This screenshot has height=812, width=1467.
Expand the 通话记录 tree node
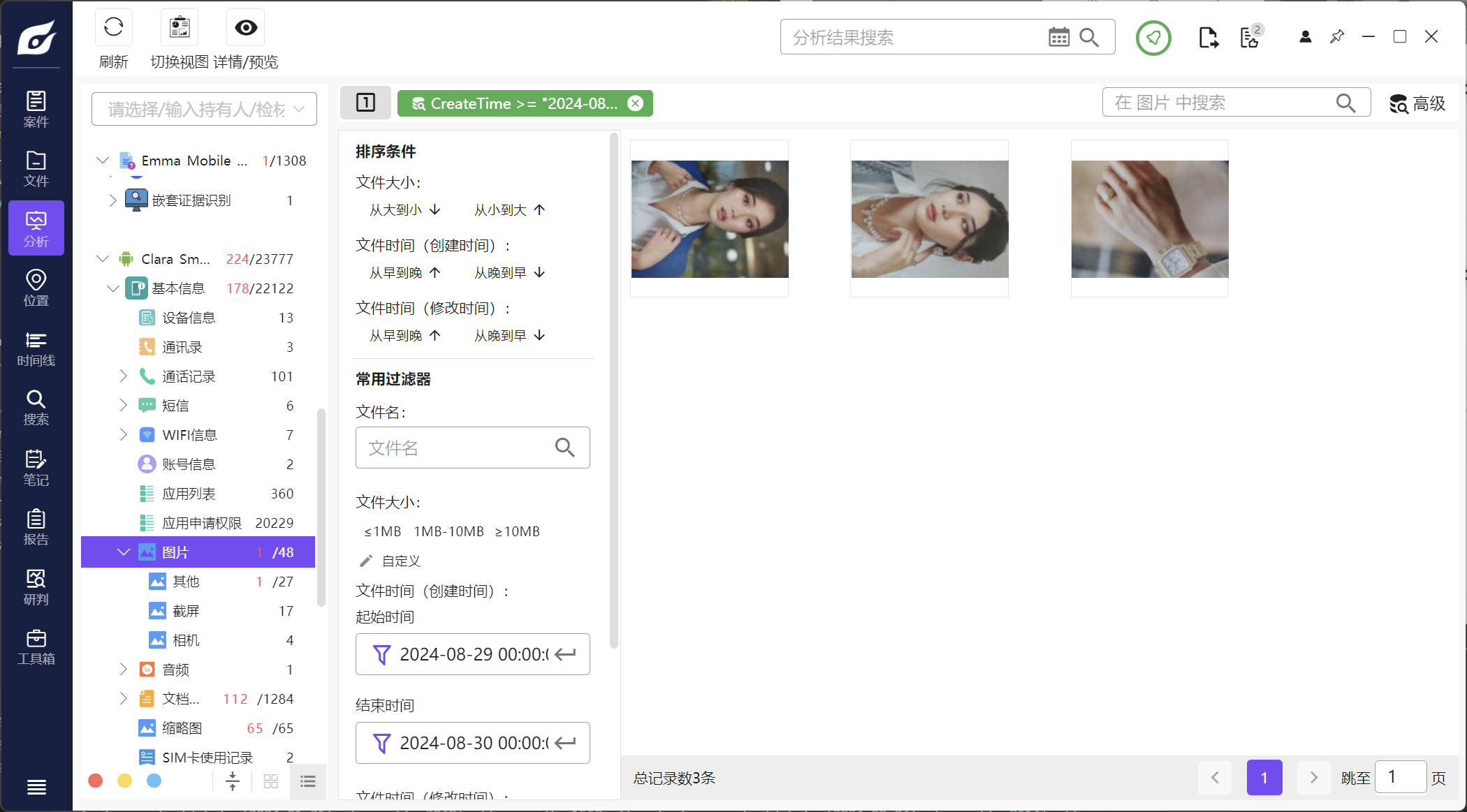pos(124,376)
